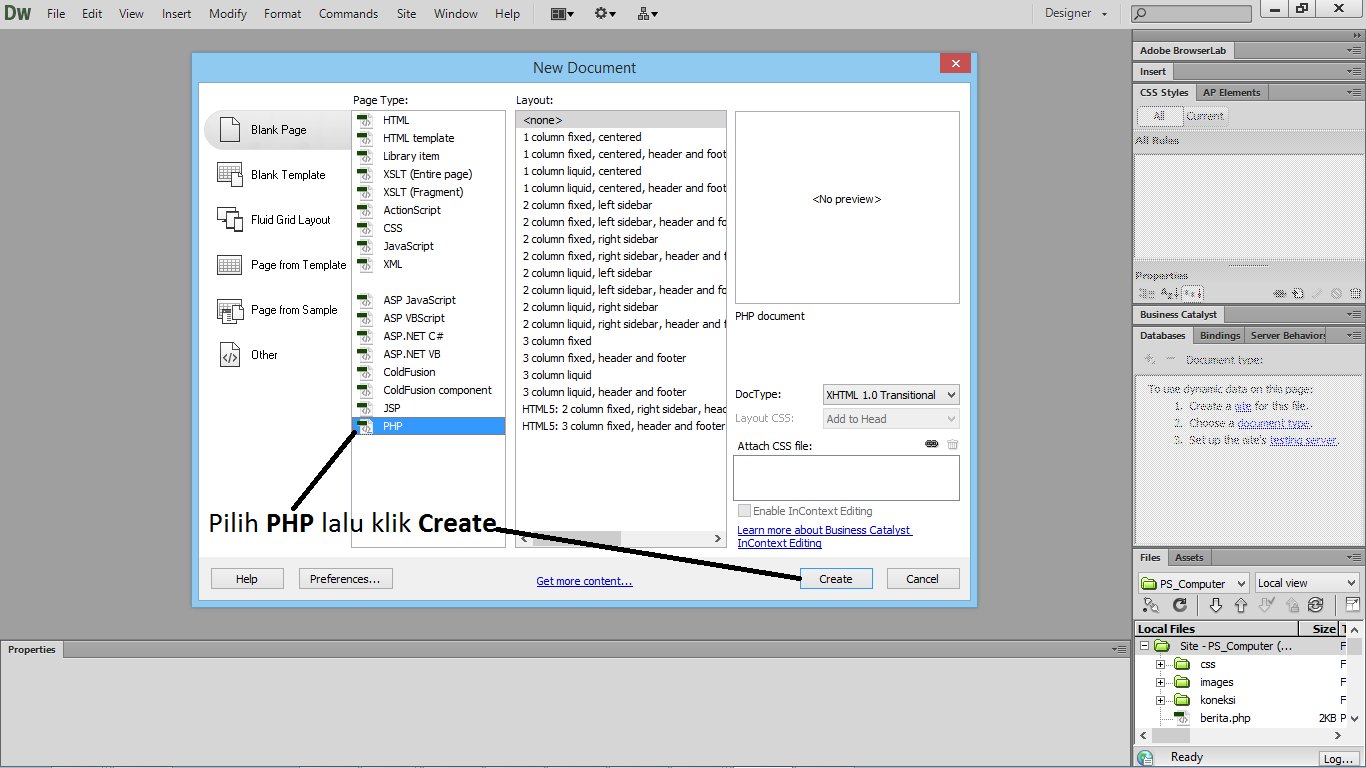
Task: Select the ColdFusion component page type
Action: pos(428,390)
